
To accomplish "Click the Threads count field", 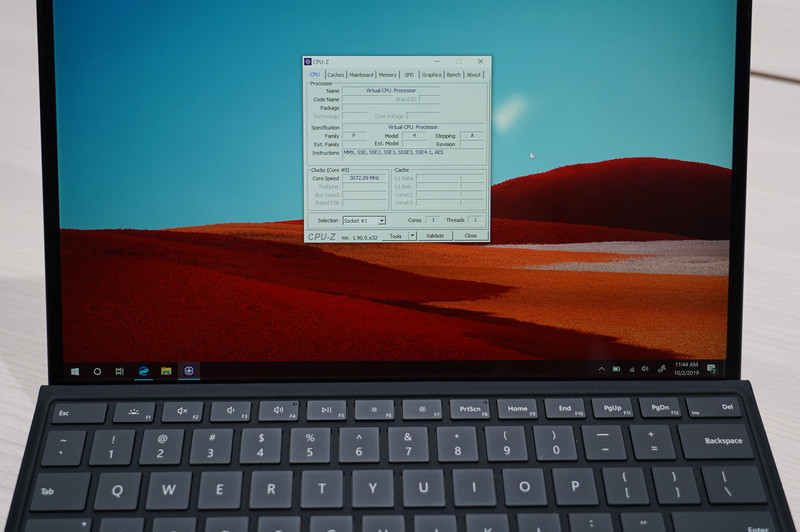I will (x=475, y=220).
